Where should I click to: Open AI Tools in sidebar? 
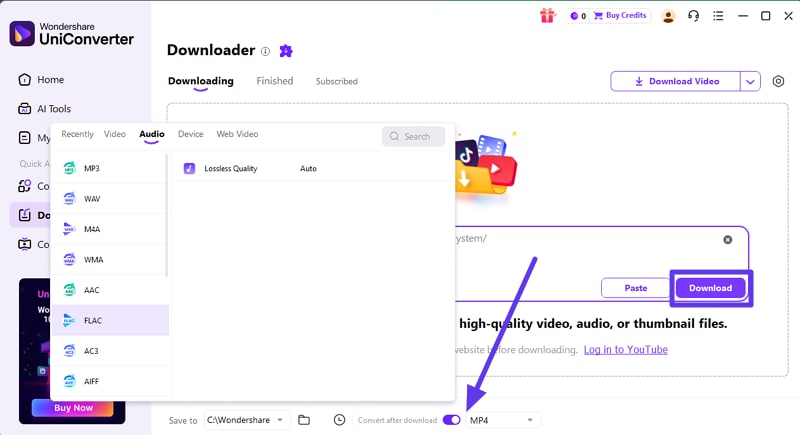click(x=45, y=109)
